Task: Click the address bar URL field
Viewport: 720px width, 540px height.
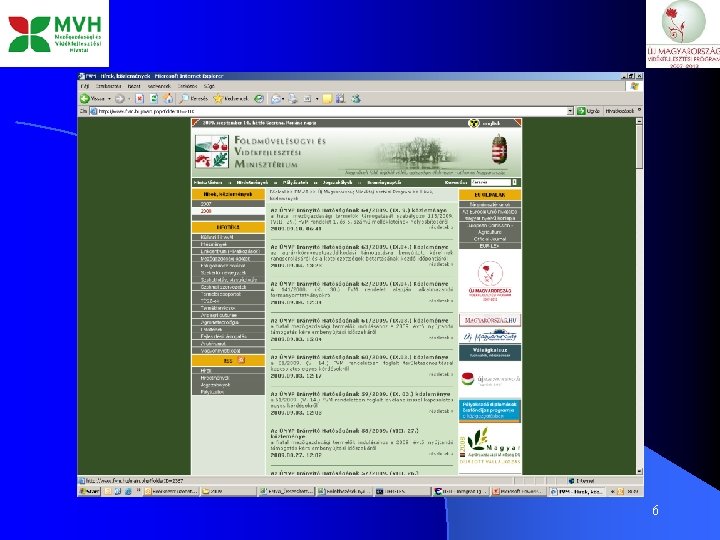Action: pos(328,111)
